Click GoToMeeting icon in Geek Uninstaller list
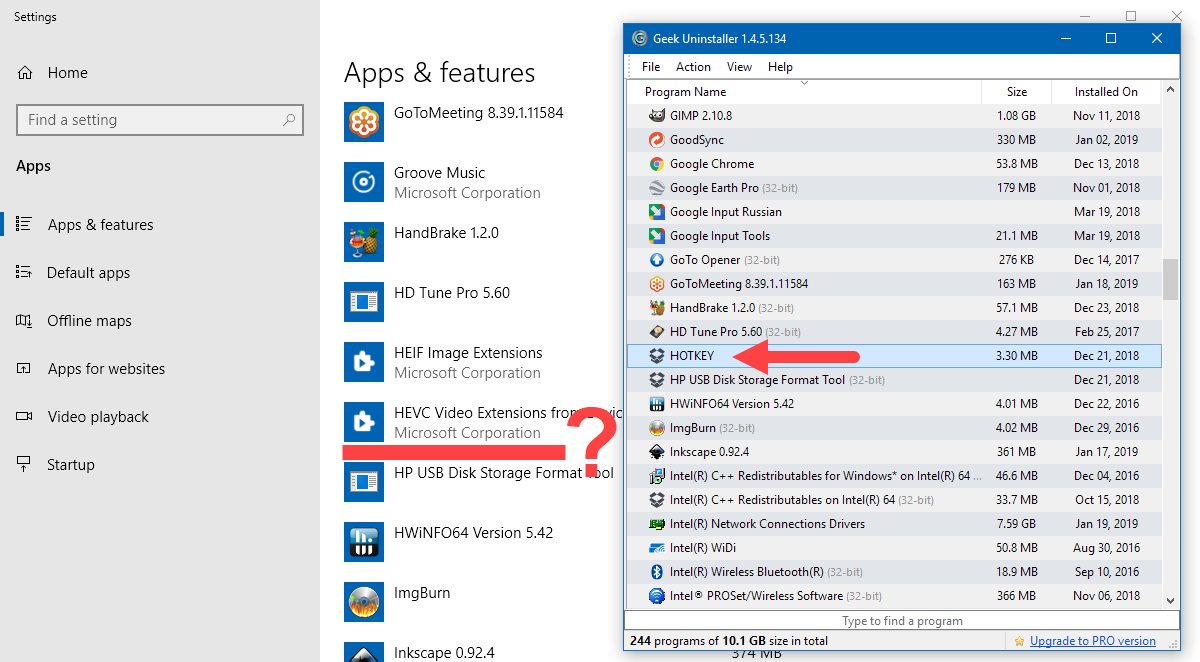The image size is (1200, 662). (x=657, y=284)
